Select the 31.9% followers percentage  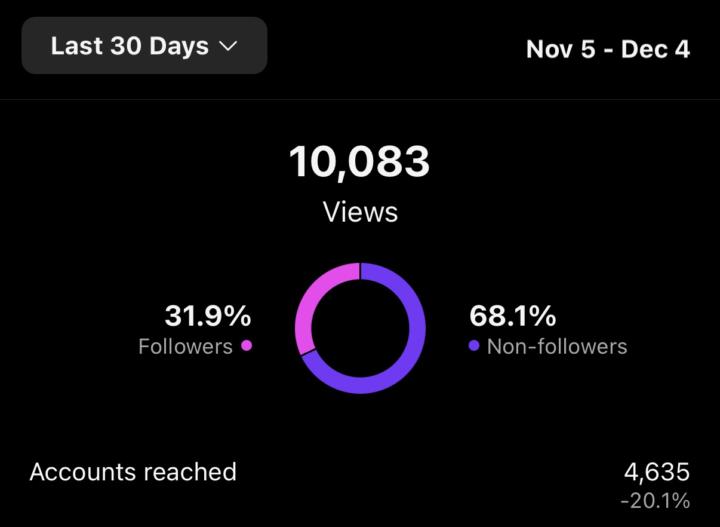click(208, 317)
